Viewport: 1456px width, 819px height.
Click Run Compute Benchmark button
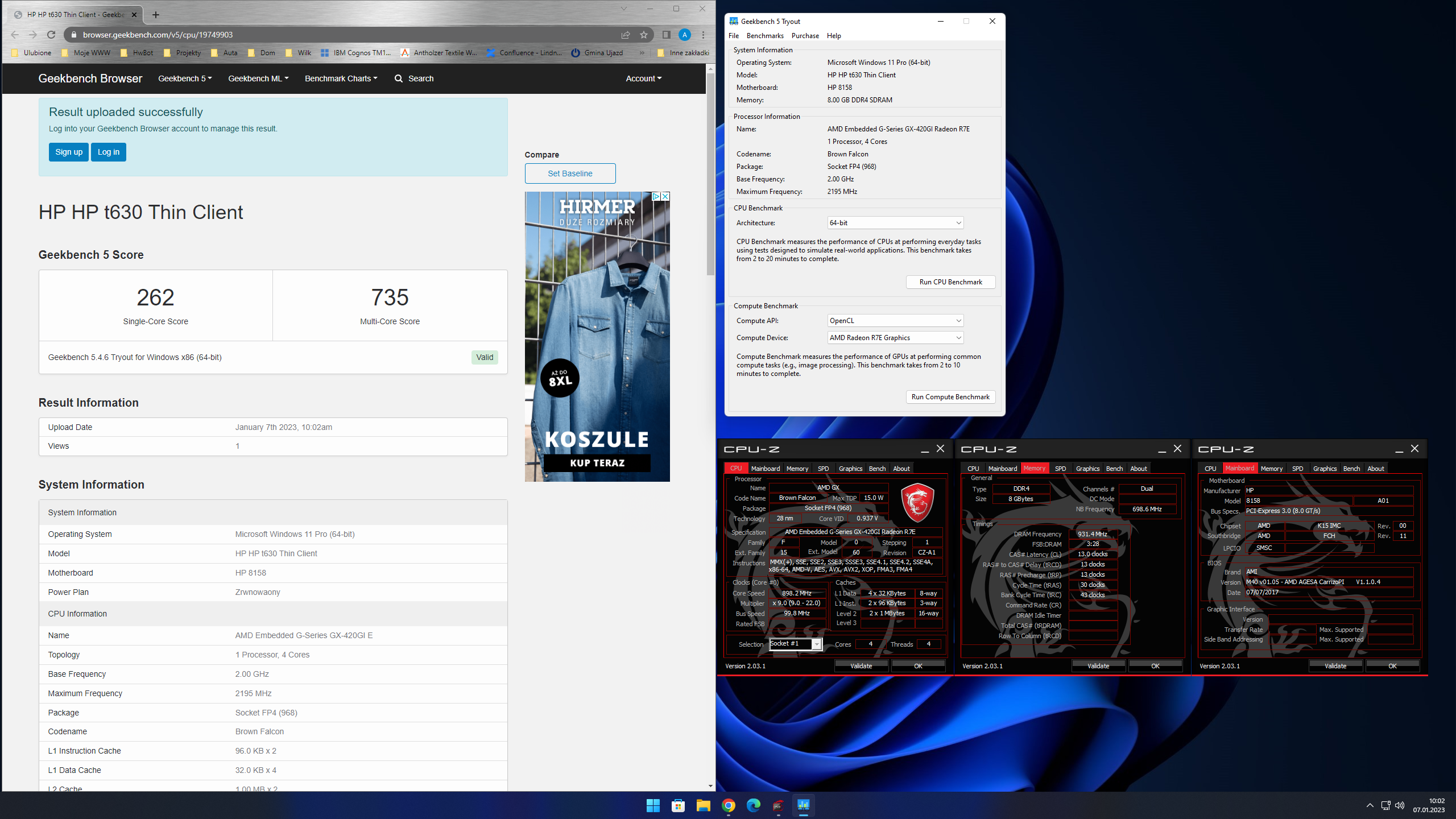click(950, 397)
